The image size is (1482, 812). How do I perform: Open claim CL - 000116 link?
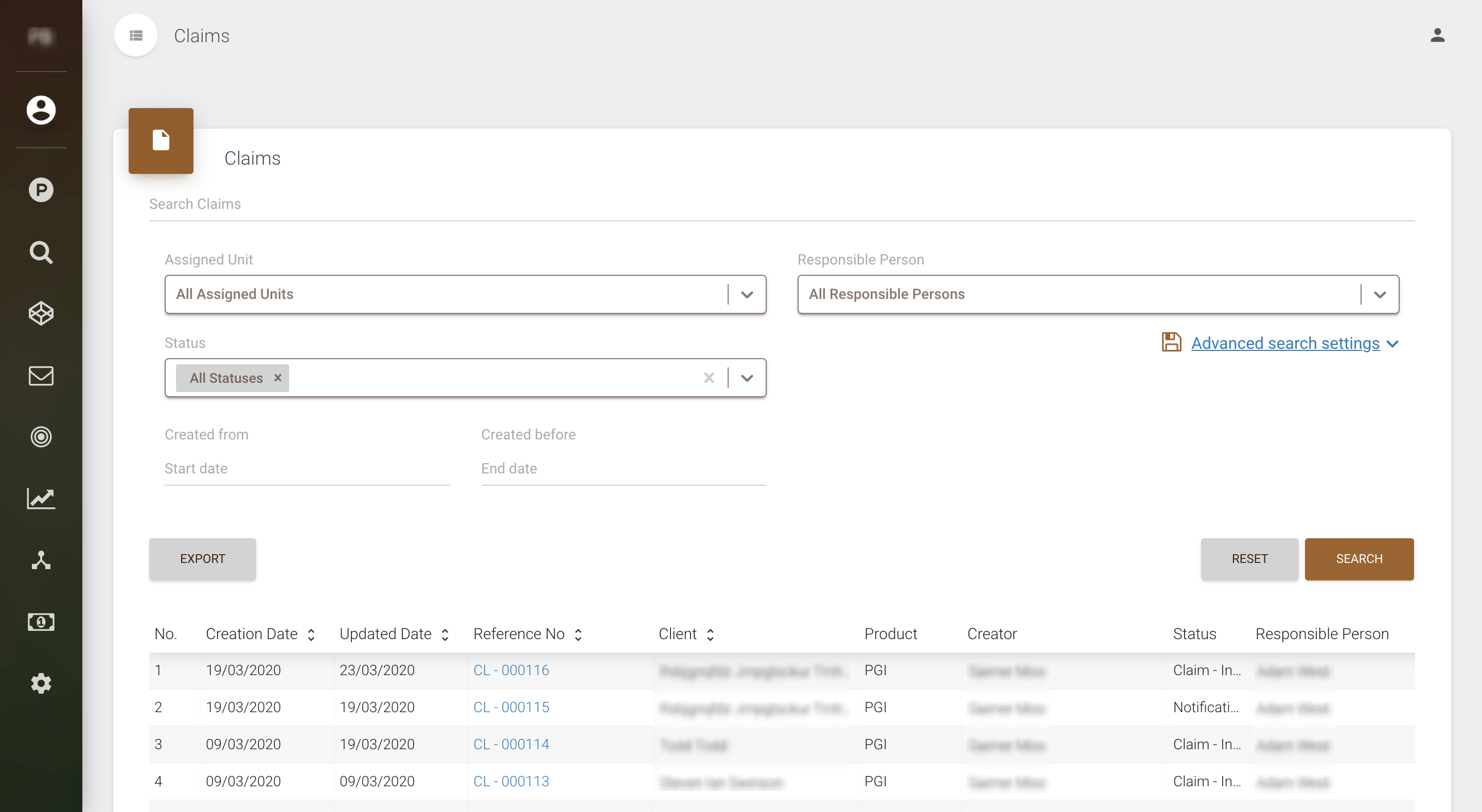point(511,670)
